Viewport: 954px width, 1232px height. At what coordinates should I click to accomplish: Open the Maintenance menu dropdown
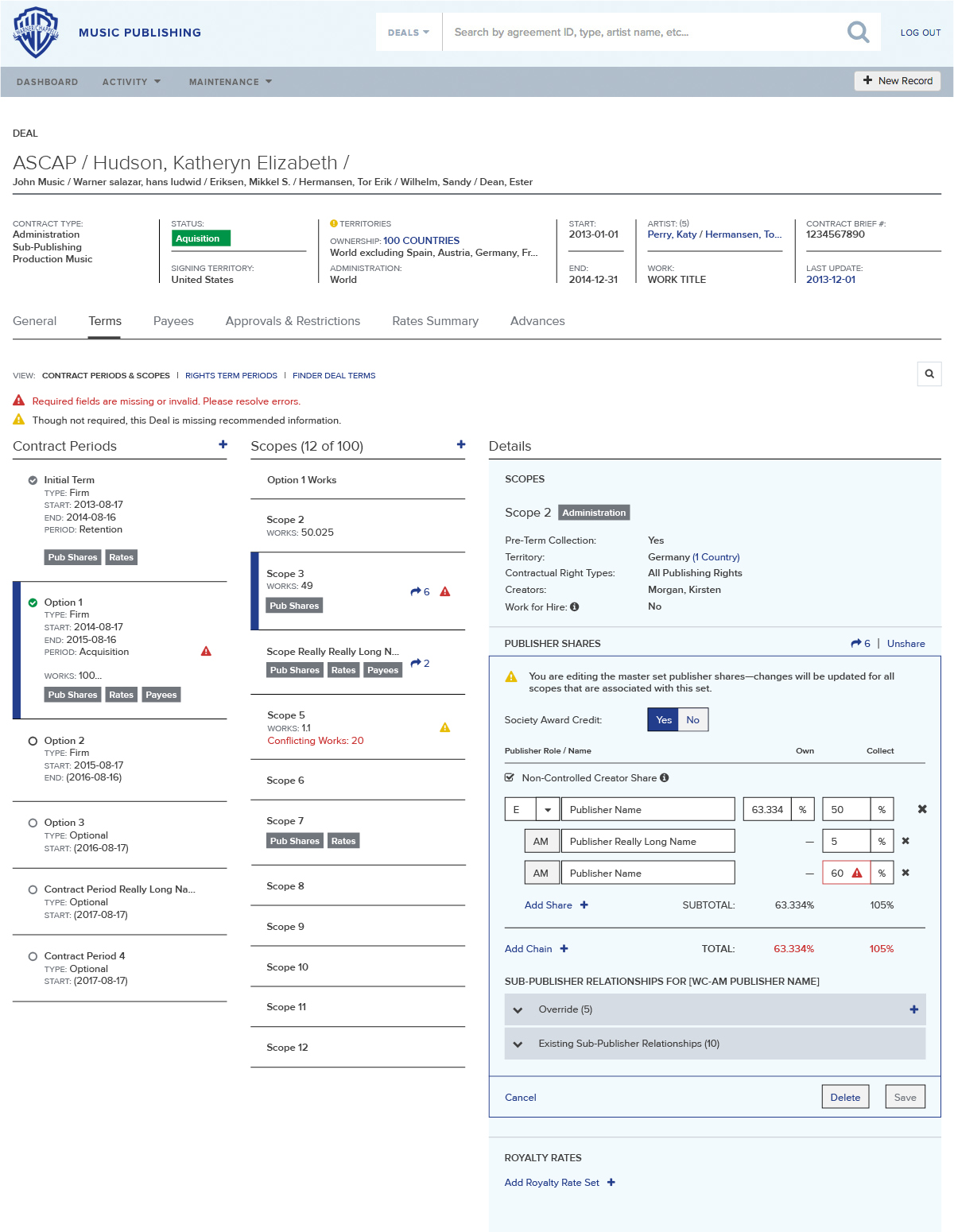pyautogui.click(x=231, y=82)
